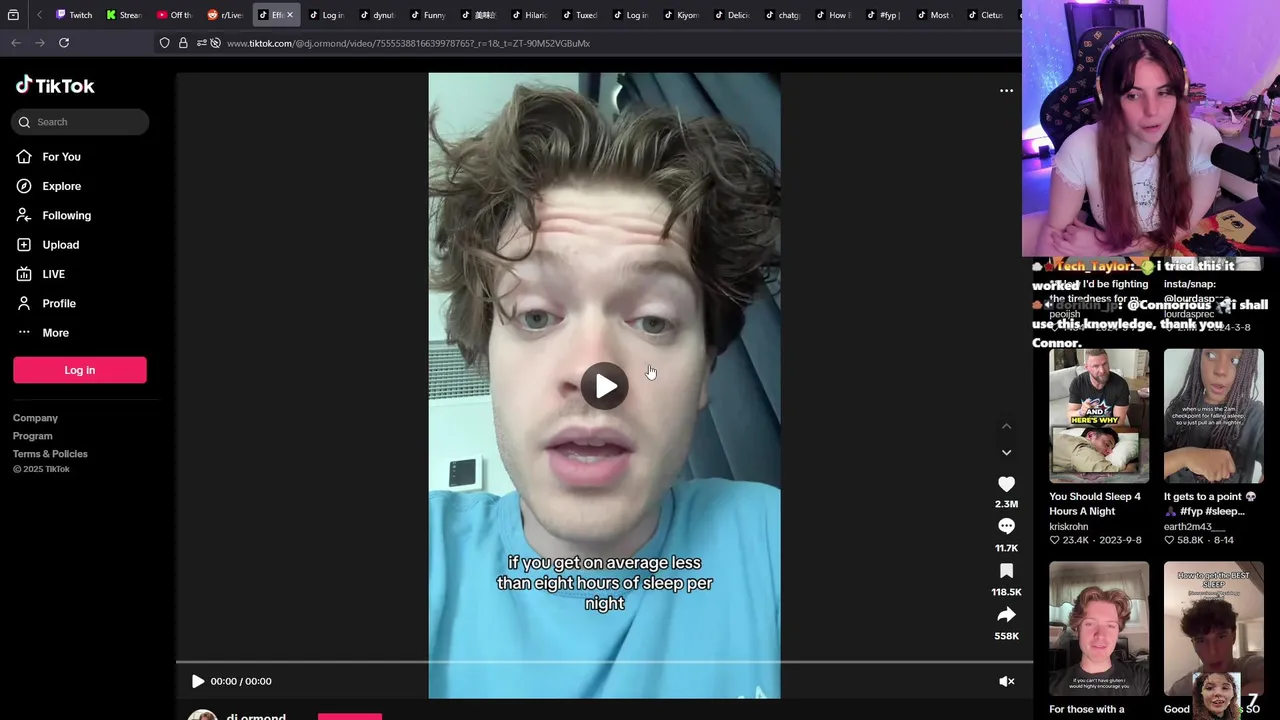
Task: Click the dj.ormond author name
Action: point(256,715)
